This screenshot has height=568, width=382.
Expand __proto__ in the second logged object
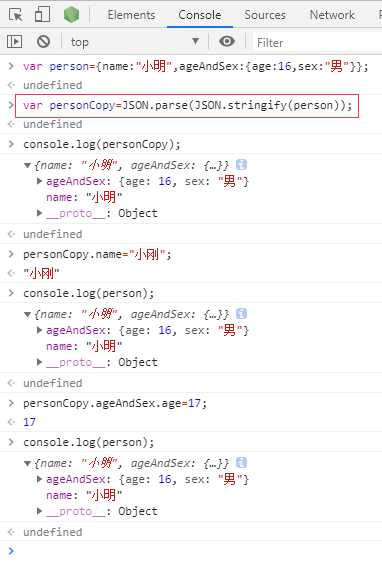point(39,362)
